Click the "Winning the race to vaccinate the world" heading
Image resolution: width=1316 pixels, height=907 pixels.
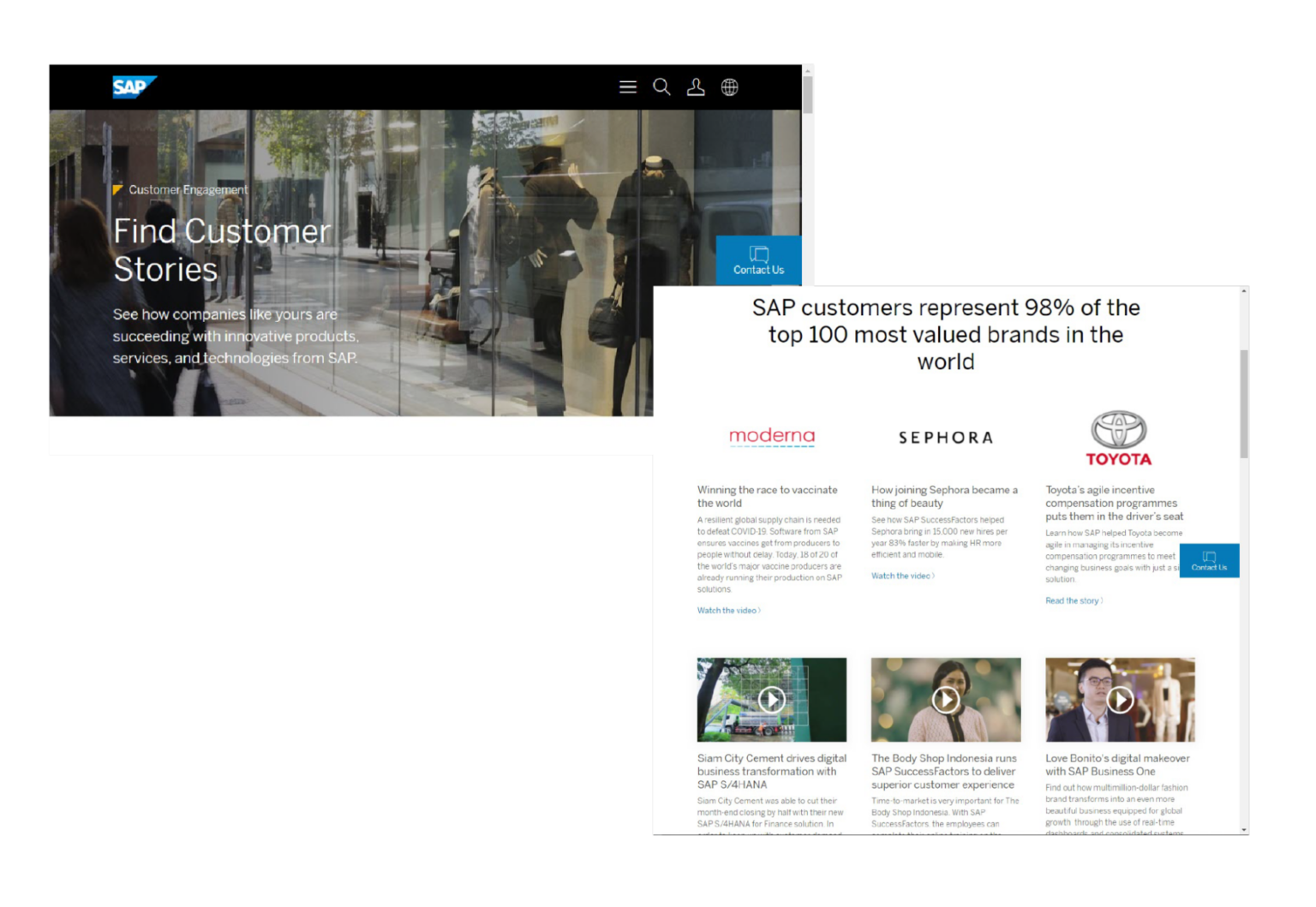point(767,496)
